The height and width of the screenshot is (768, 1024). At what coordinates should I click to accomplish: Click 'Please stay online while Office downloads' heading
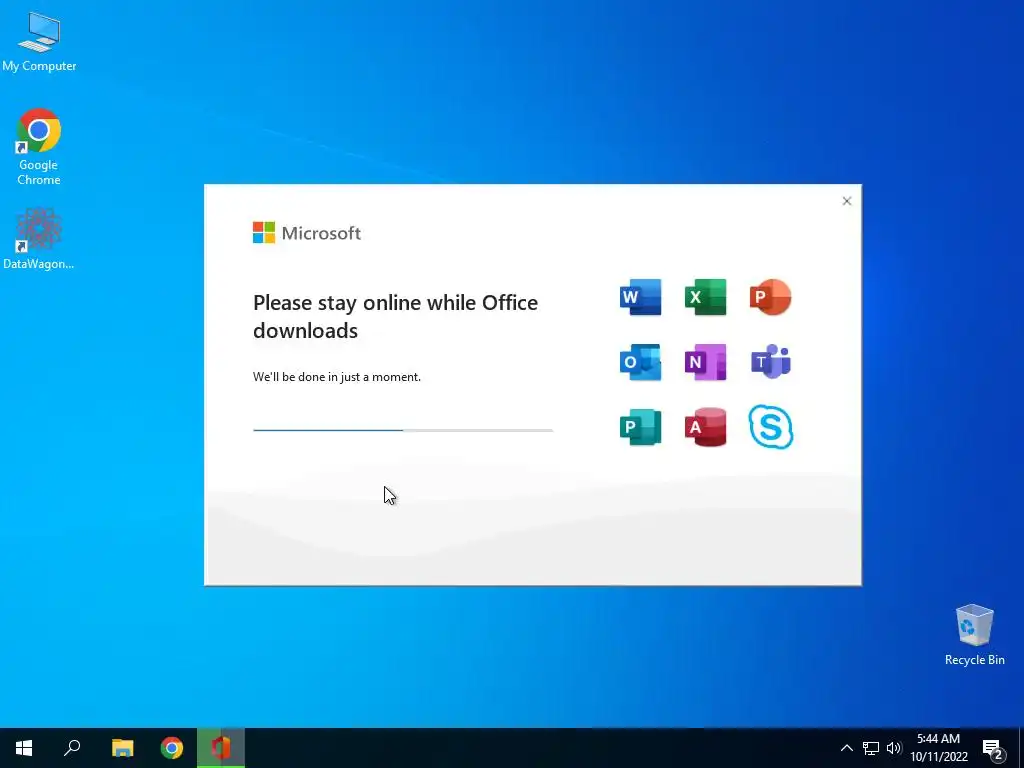[x=395, y=317]
